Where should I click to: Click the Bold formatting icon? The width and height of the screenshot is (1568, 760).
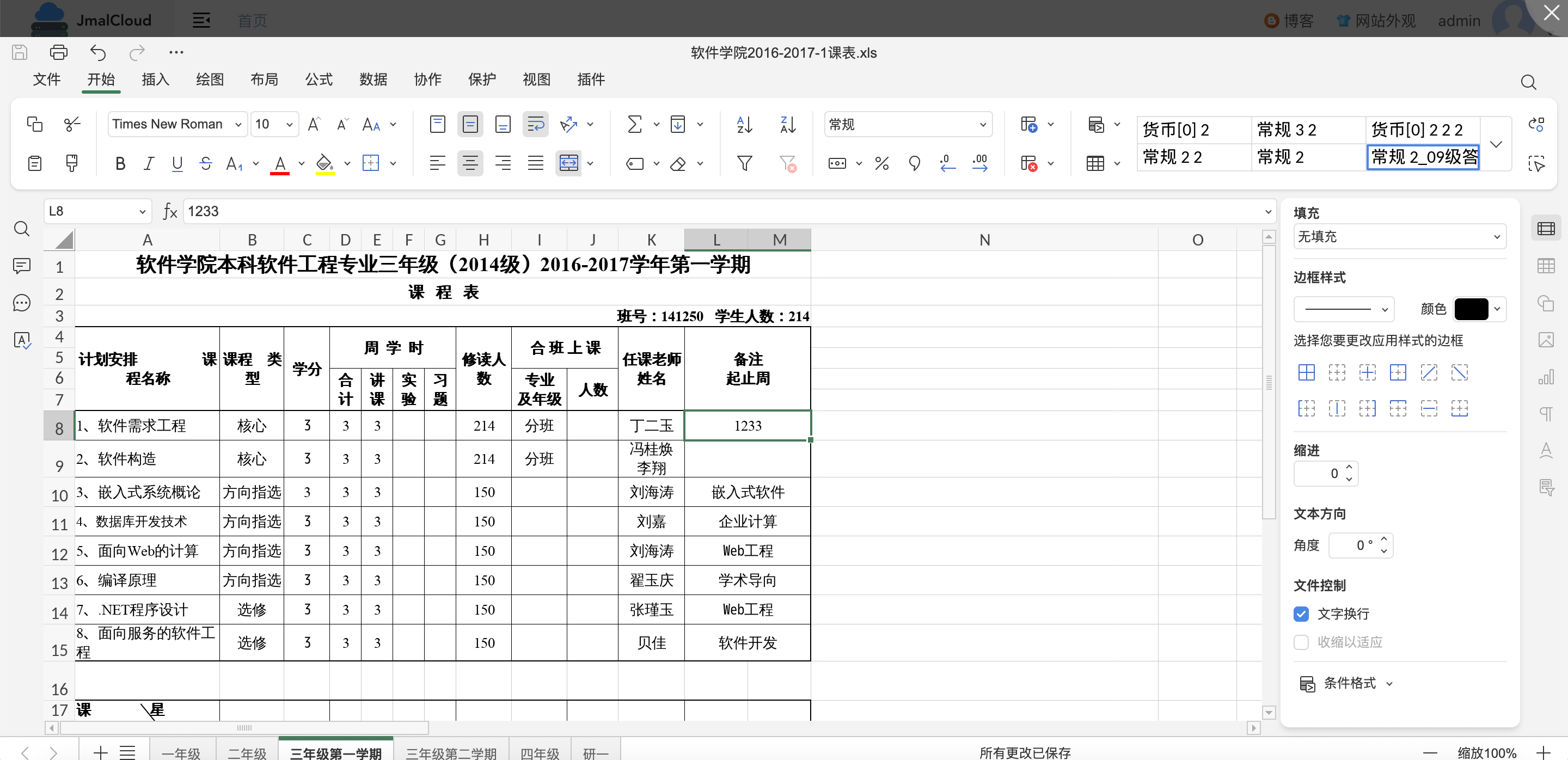120,163
